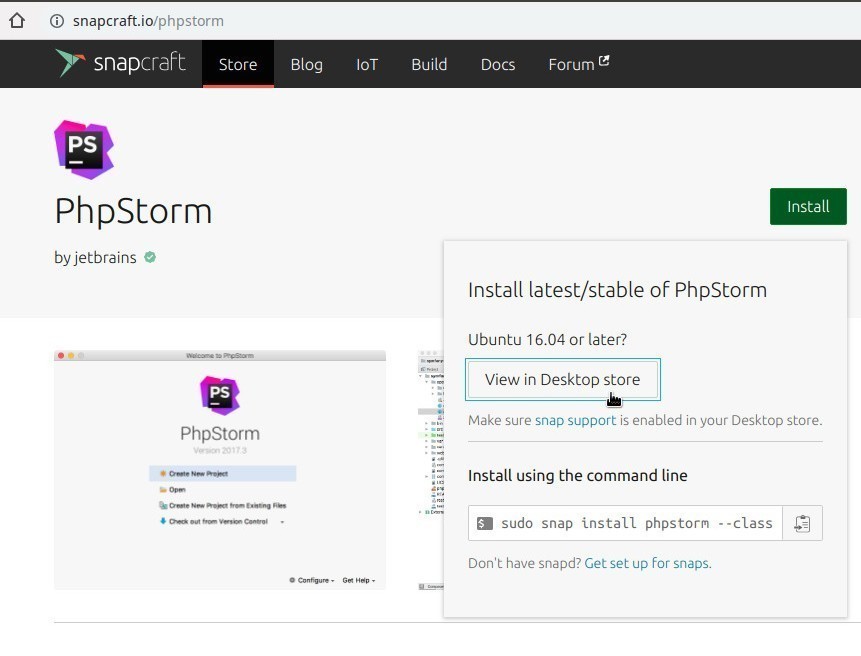This screenshot has width=861, height=656.
Task: Open site information icon in address bar
Action: coord(57,20)
